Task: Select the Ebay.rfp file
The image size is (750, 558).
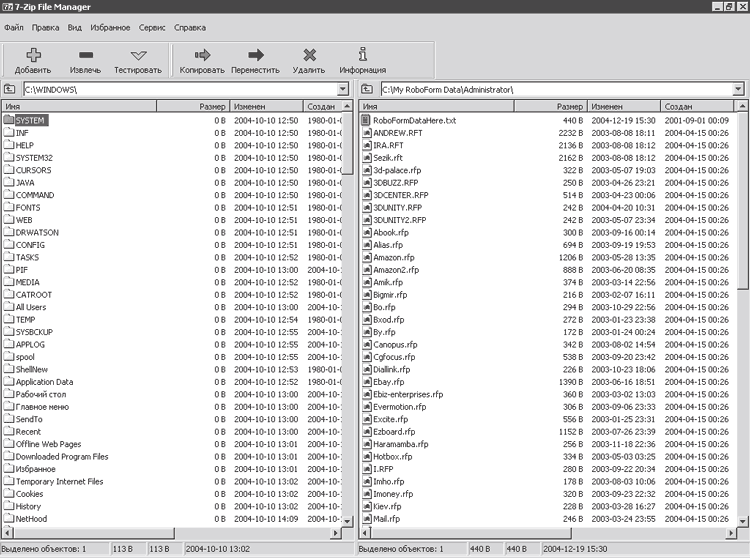Action: (x=388, y=382)
